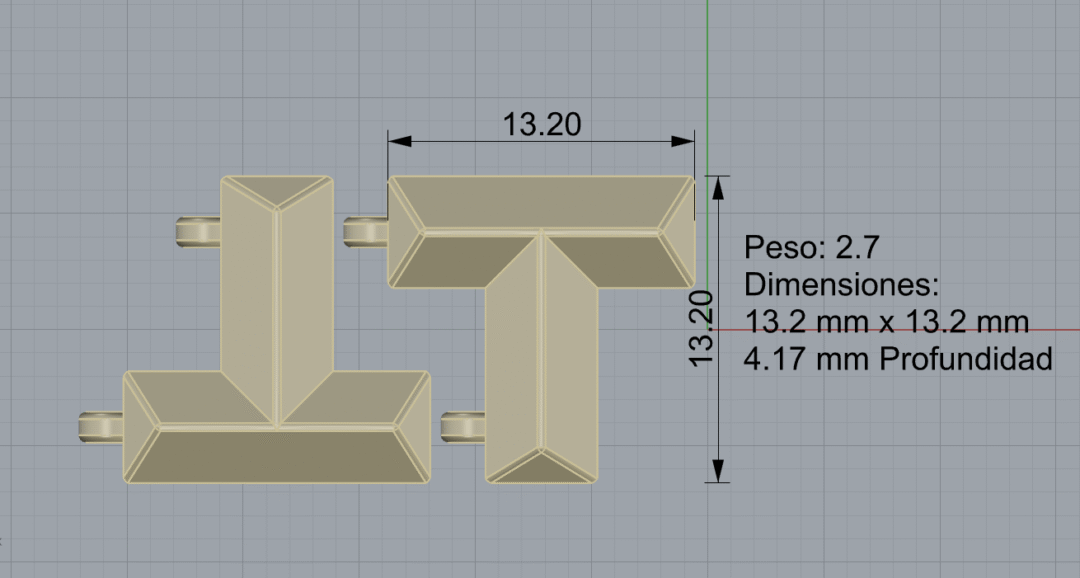
Task: Click the '4.17 mm Profundidad' text
Action: pyautogui.click(x=898, y=359)
